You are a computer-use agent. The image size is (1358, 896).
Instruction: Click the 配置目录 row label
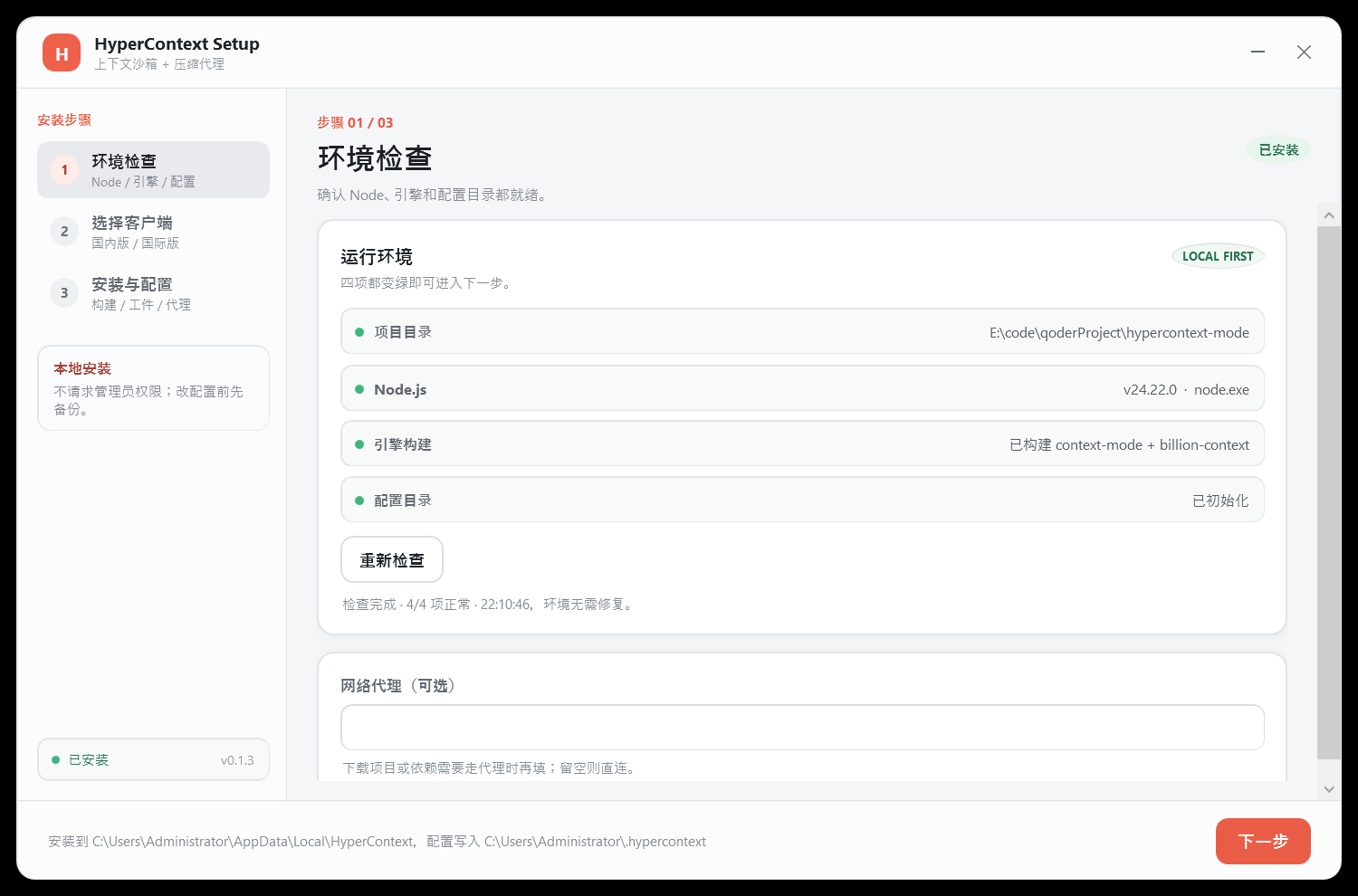(x=403, y=500)
